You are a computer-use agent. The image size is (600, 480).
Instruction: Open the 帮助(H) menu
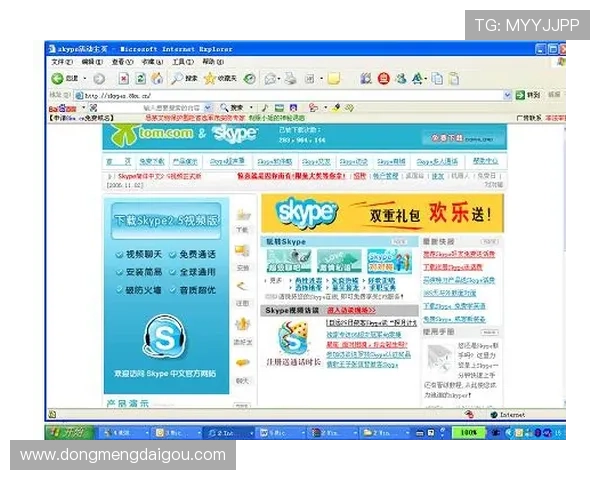coord(213,62)
